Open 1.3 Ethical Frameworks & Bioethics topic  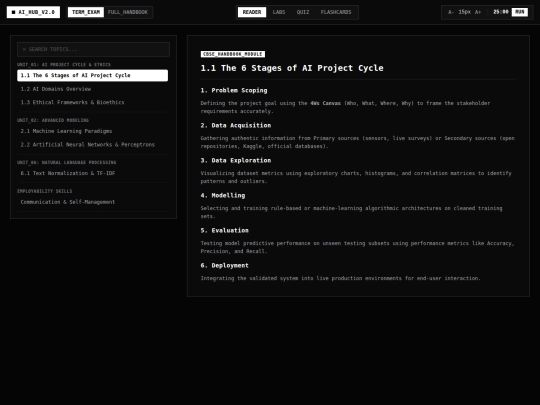tap(93, 102)
